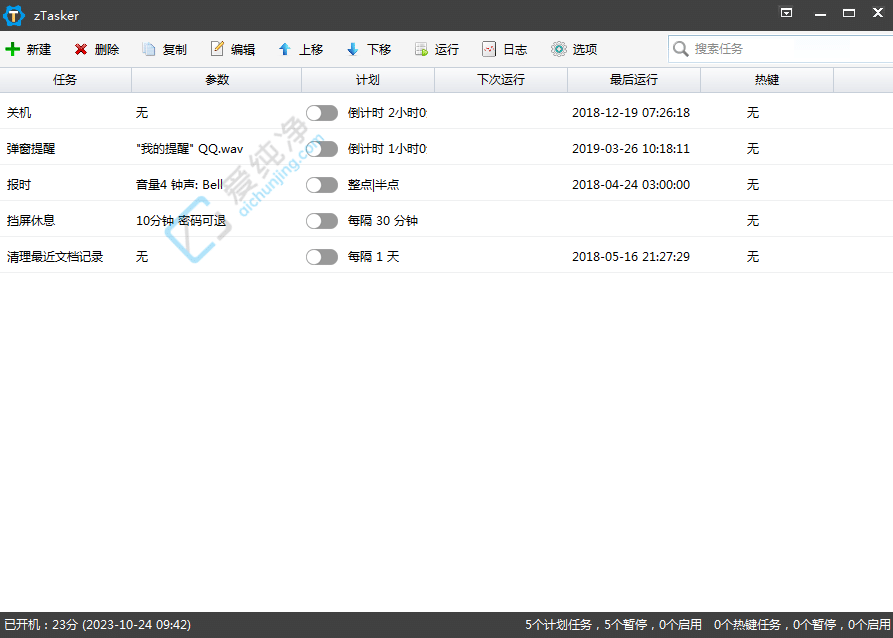
Task: Click the 5个计划任务 status text
Action: click(558, 625)
